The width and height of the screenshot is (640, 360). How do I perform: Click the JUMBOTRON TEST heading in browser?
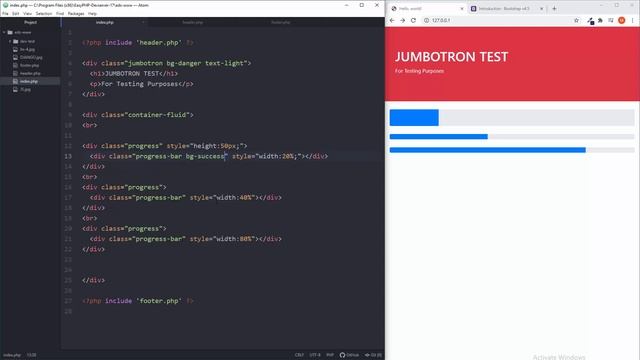click(x=451, y=56)
